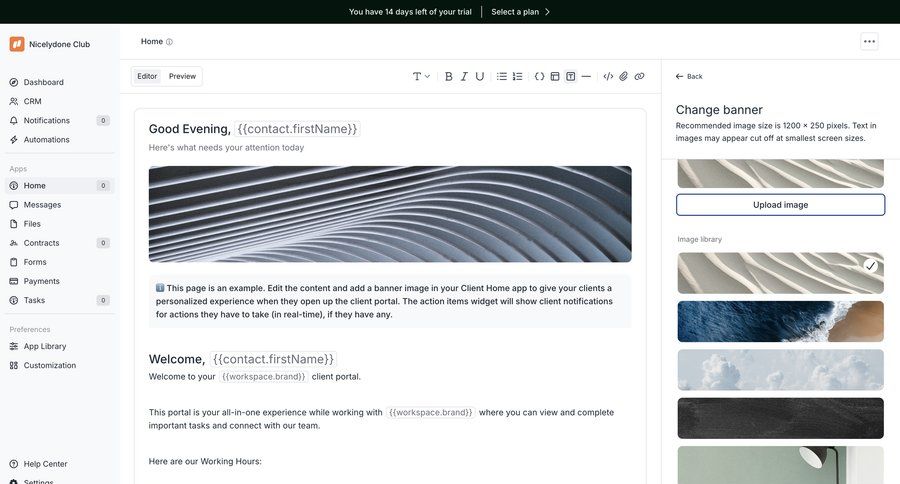The width and height of the screenshot is (900, 484).
Task: Click the Home page title
Action: [152, 41]
